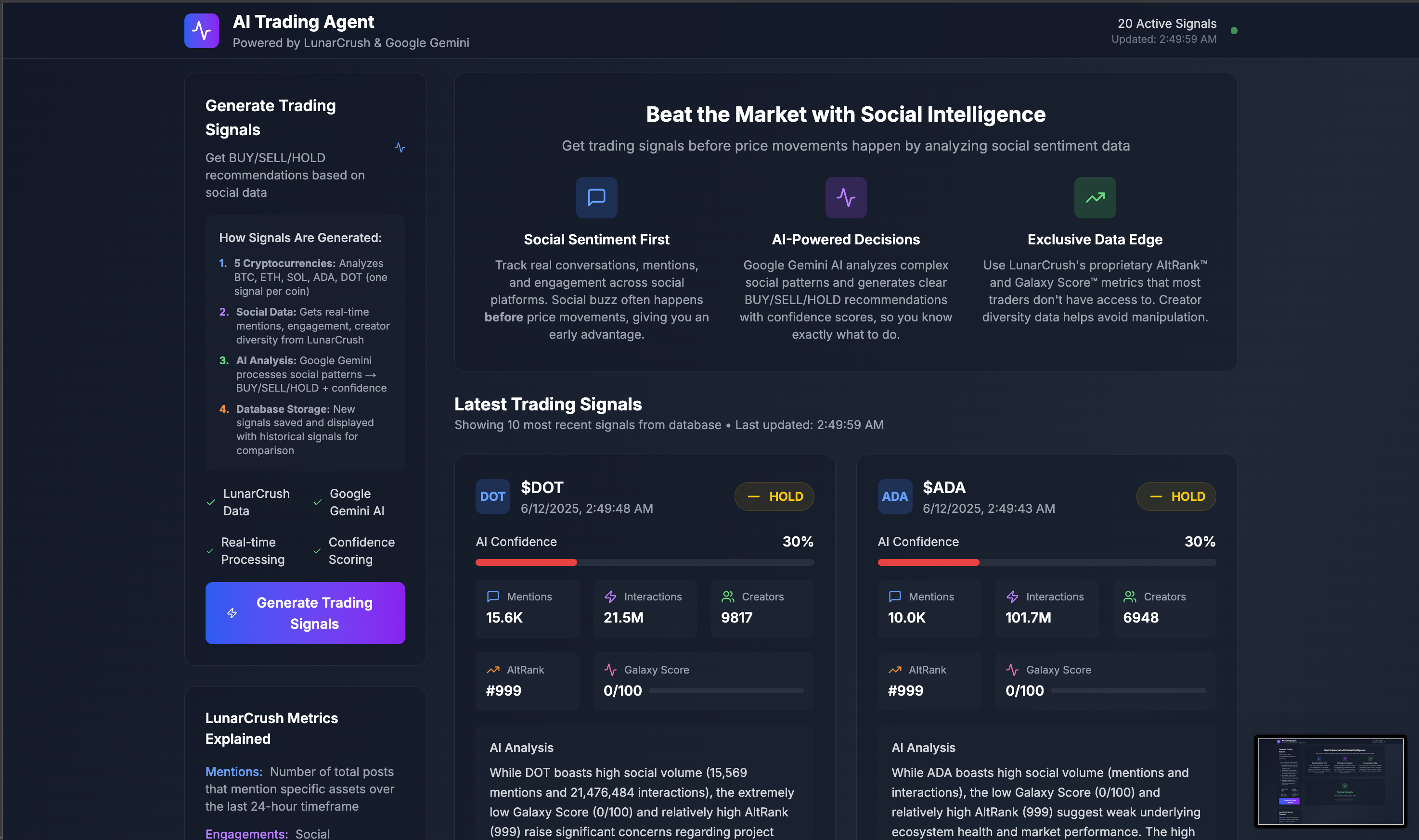Click the green status dot near 20 Active Signals
This screenshot has height=840, width=1419.
pyautogui.click(x=1235, y=32)
